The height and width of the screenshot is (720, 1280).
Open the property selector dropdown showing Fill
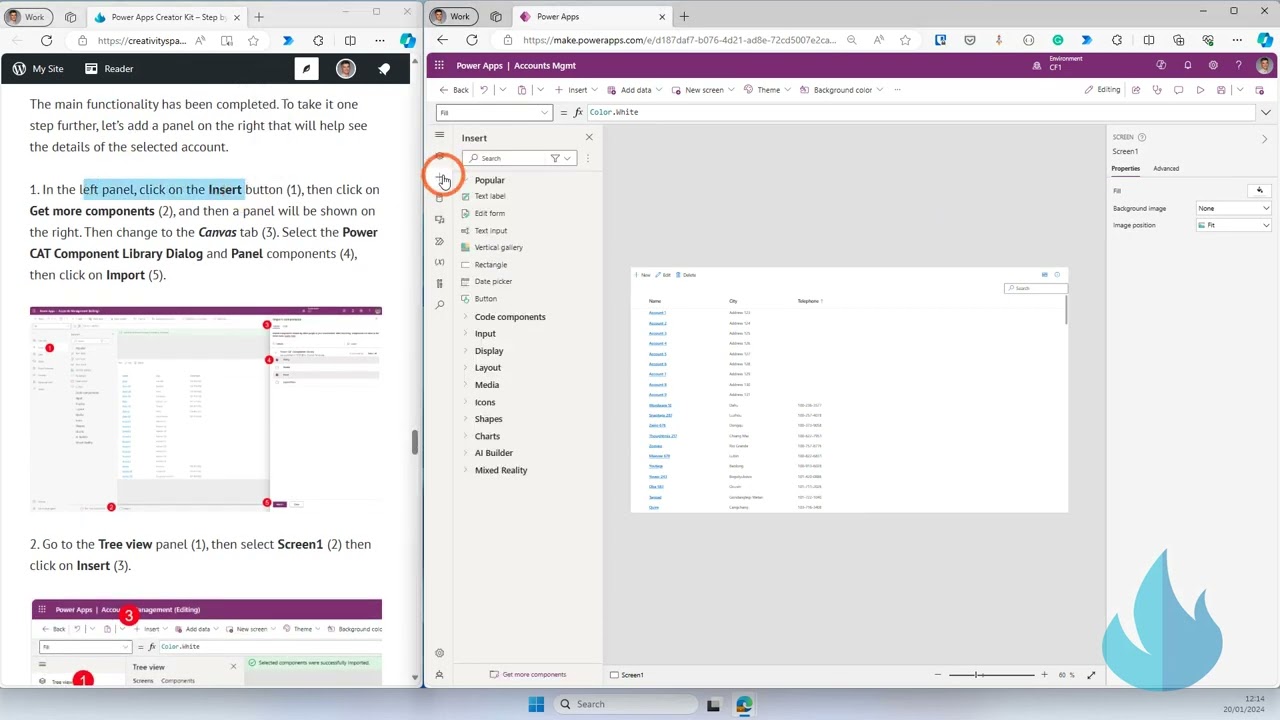tap(495, 112)
